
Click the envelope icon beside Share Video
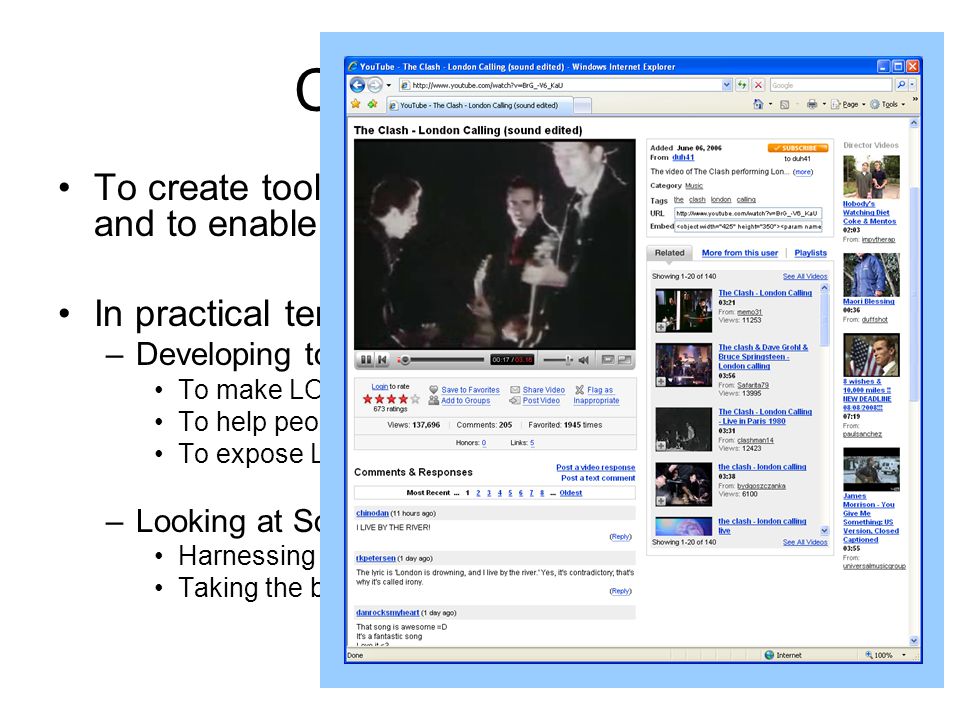click(x=515, y=390)
